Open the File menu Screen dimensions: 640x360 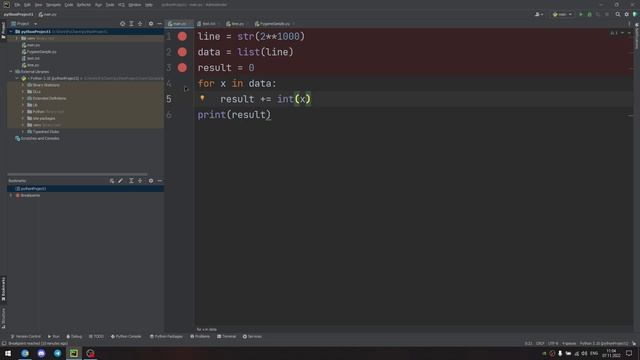coord(17,5)
